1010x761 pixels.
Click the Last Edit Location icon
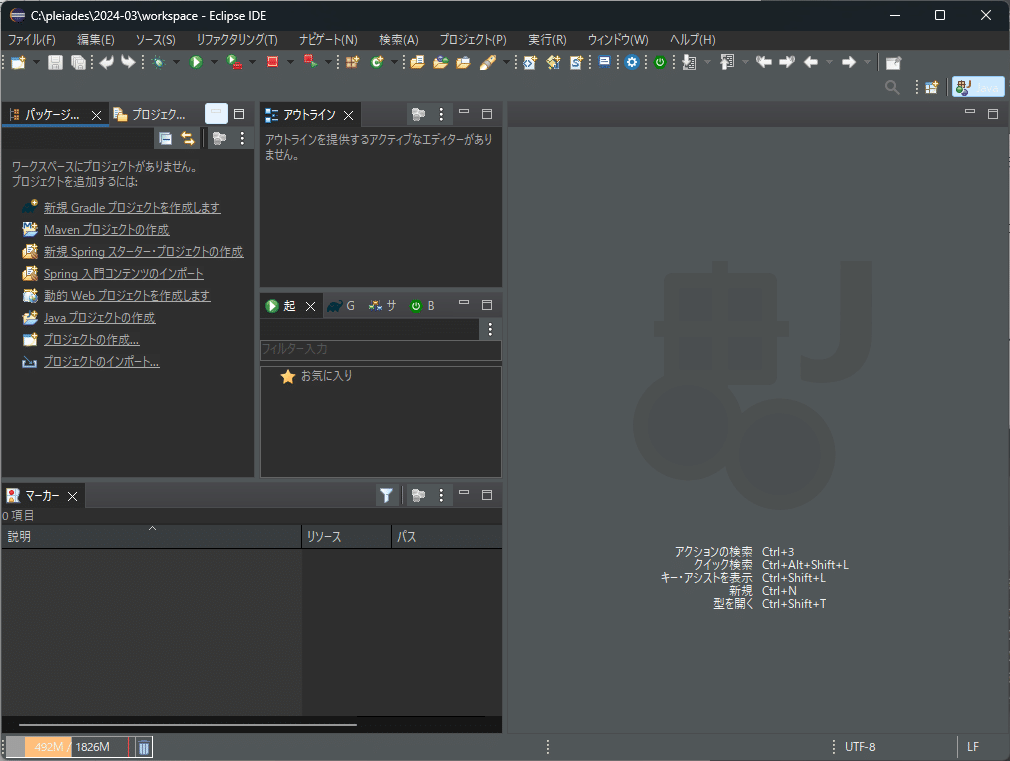click(764, 63)
